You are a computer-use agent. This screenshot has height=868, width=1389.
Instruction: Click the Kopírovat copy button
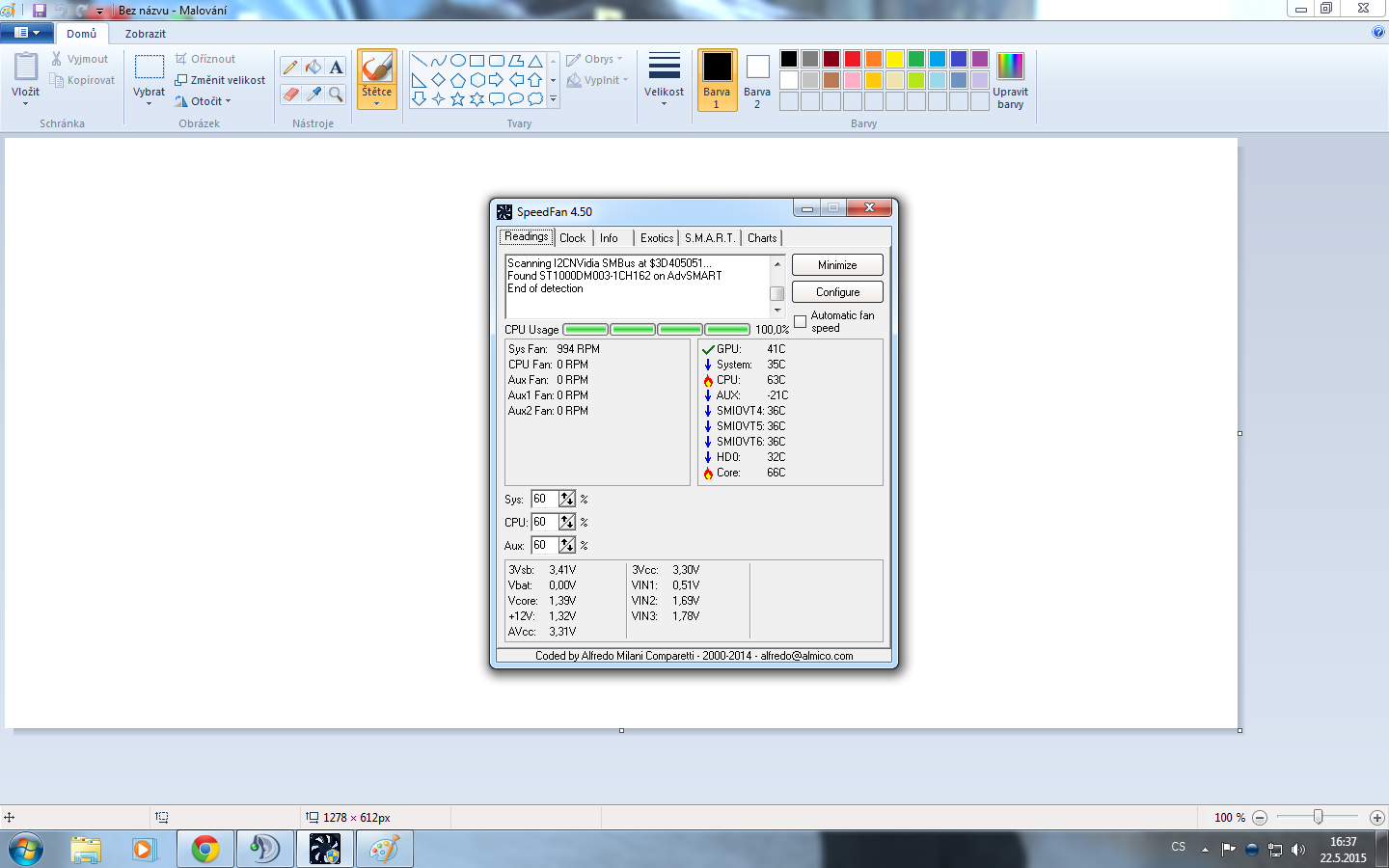(x=83, y=80)
